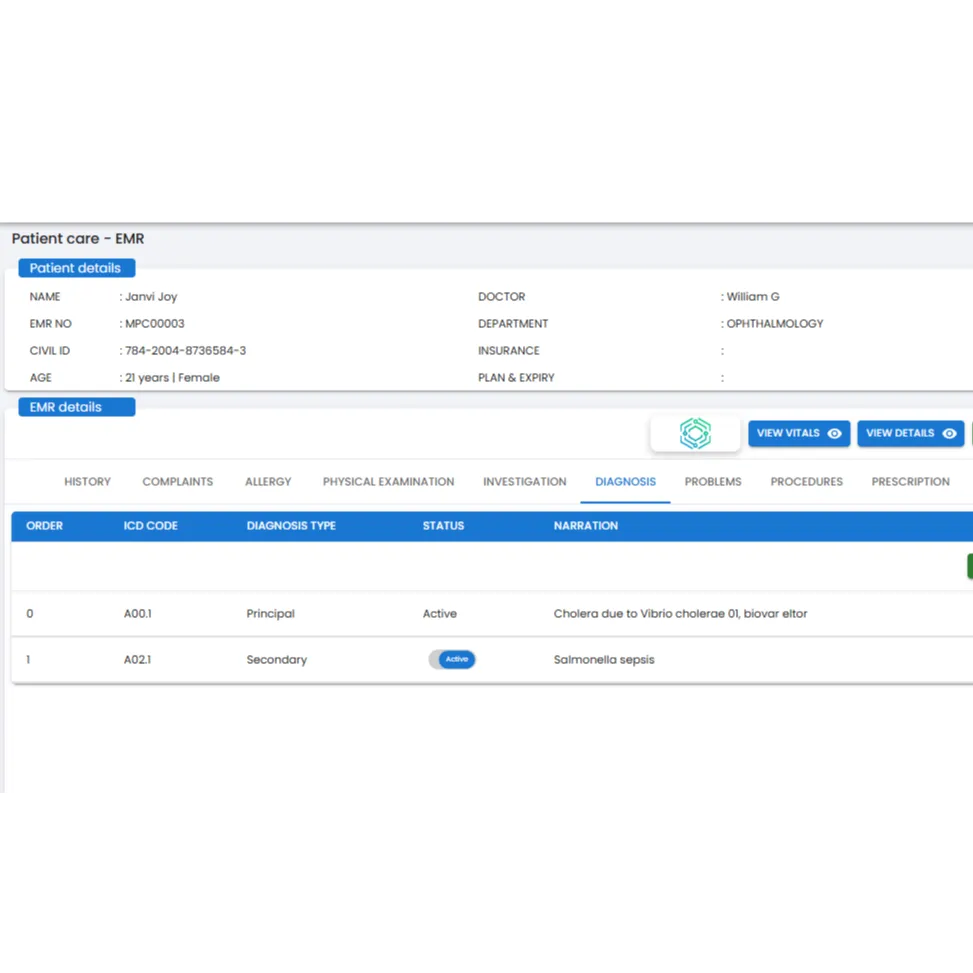973x973 pixels.
Task: Click the green hexagon EMR logo icon
Action: pos(694,433)
